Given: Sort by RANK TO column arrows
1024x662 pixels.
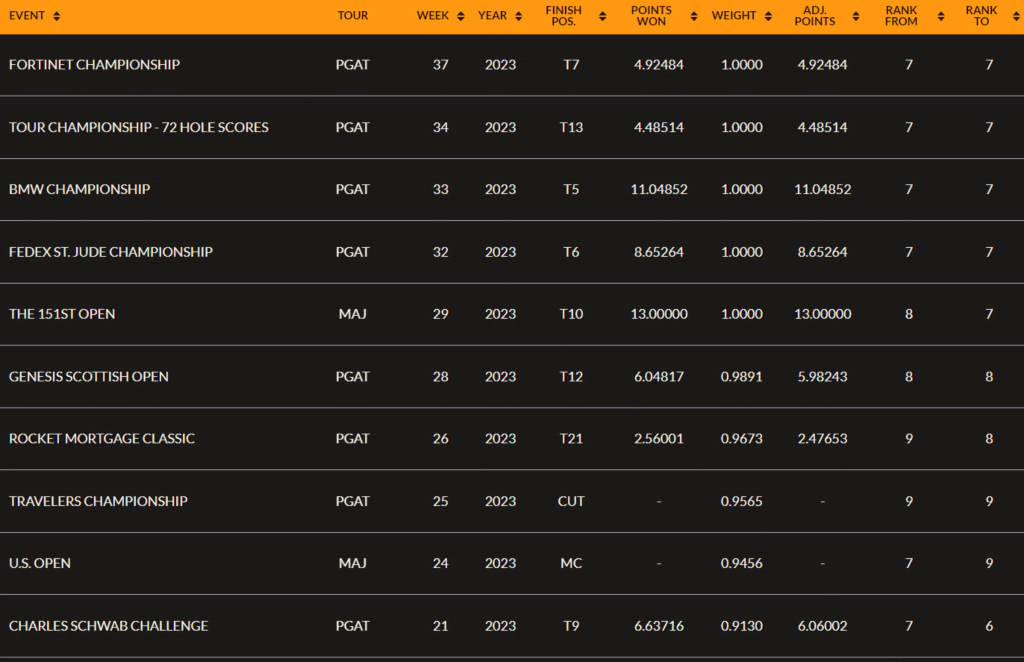Looking at the screenshot, I should point(1016,16).
